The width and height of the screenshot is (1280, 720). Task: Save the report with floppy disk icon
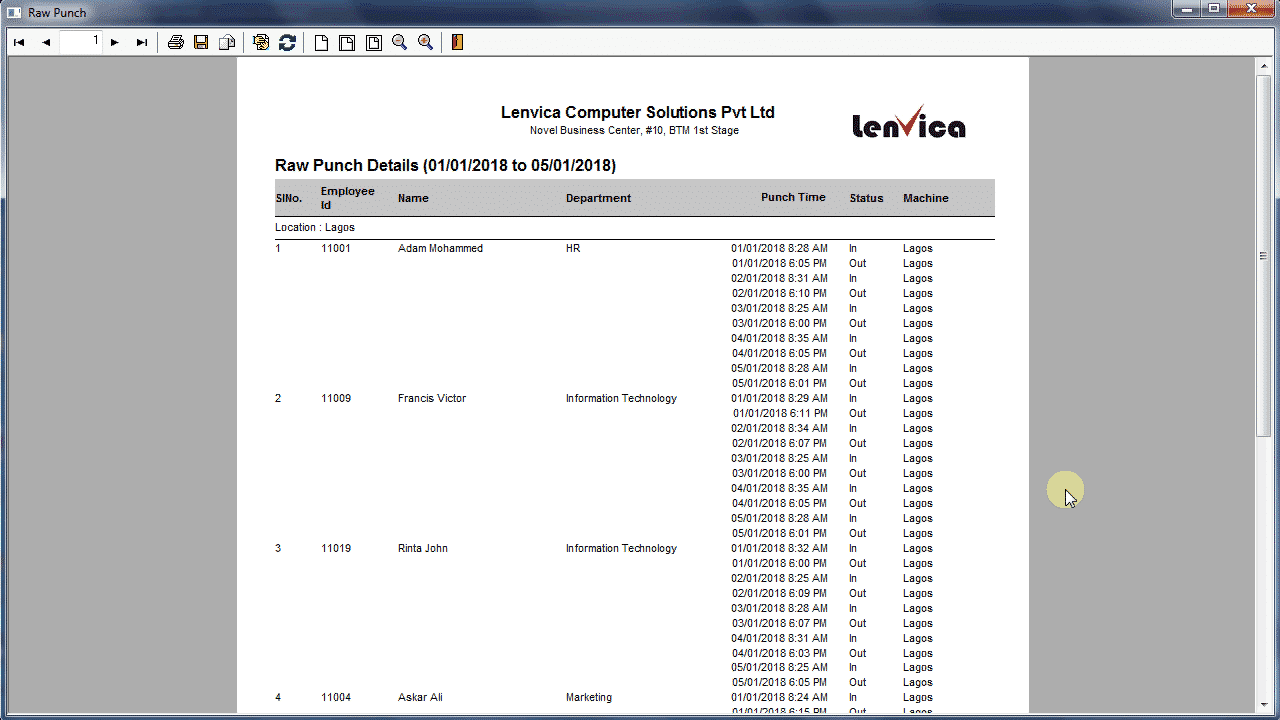click(x=201, y=43)
